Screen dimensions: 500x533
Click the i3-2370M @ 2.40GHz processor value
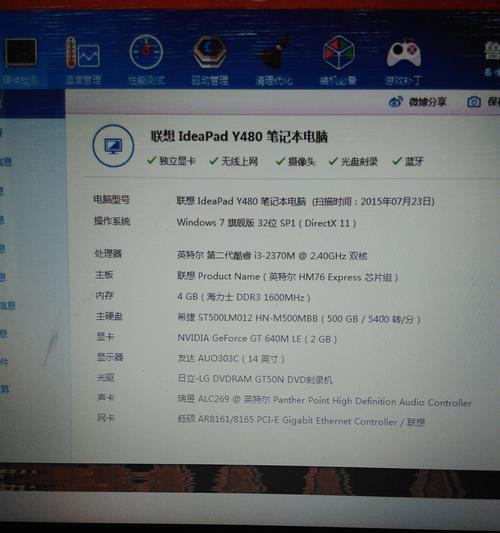pos(272,255)
